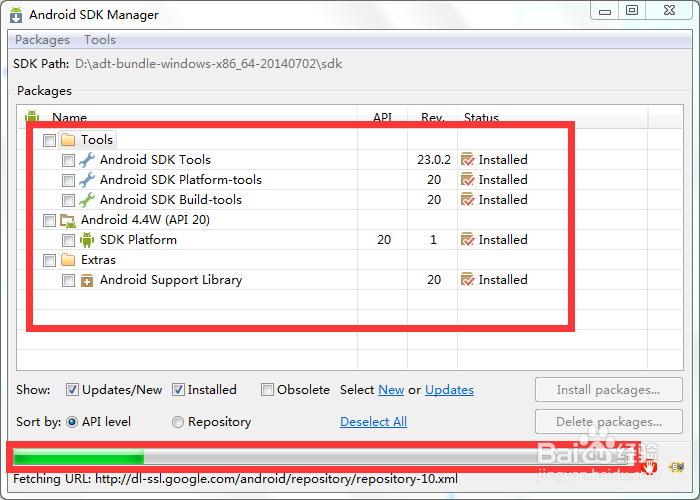The height and width of the screenshot is (500, 700).
Task: Select the Extras row label
Action: pyautogui.click(x=98, y=260)
